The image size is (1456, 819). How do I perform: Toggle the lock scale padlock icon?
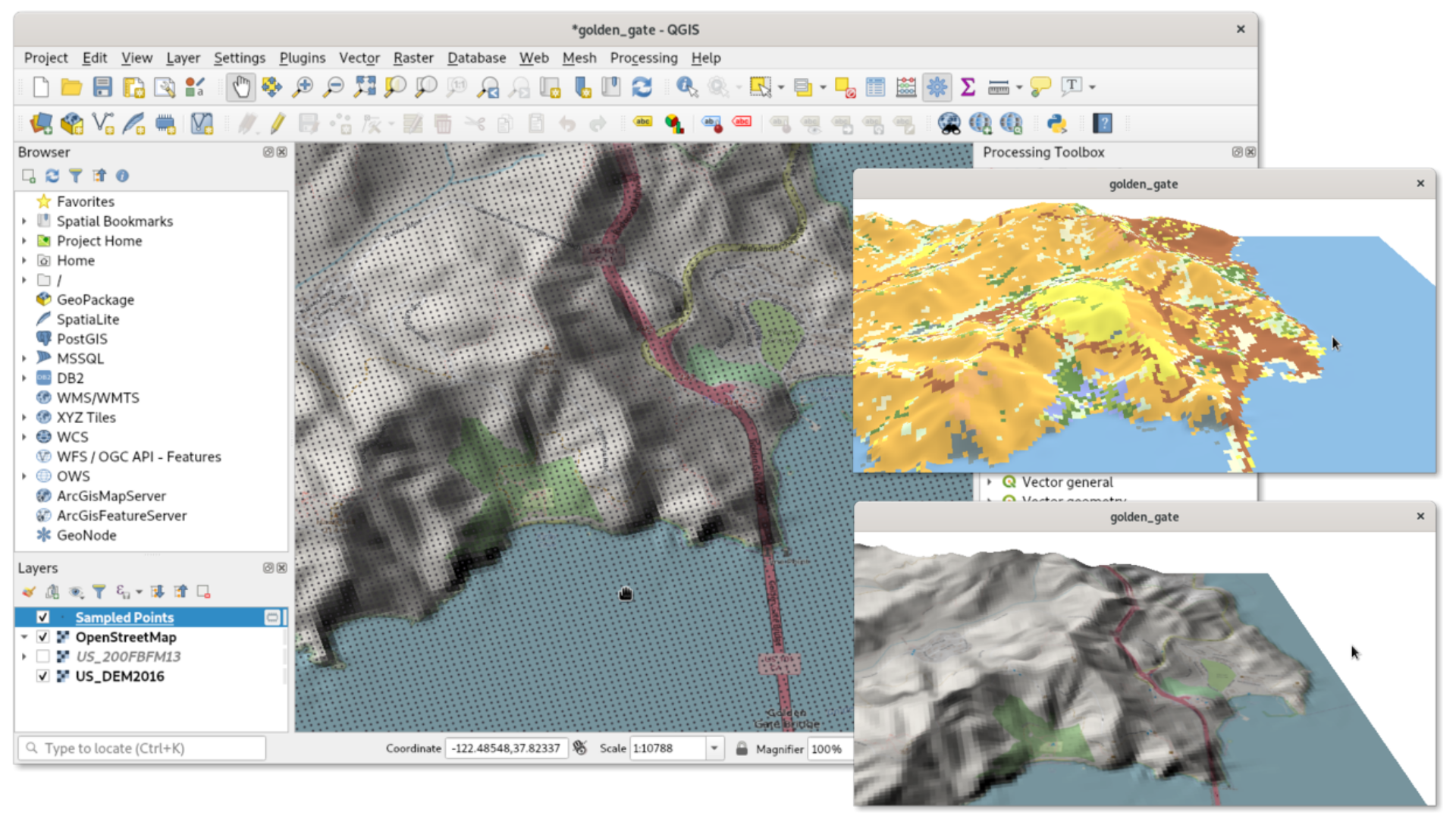742,748
